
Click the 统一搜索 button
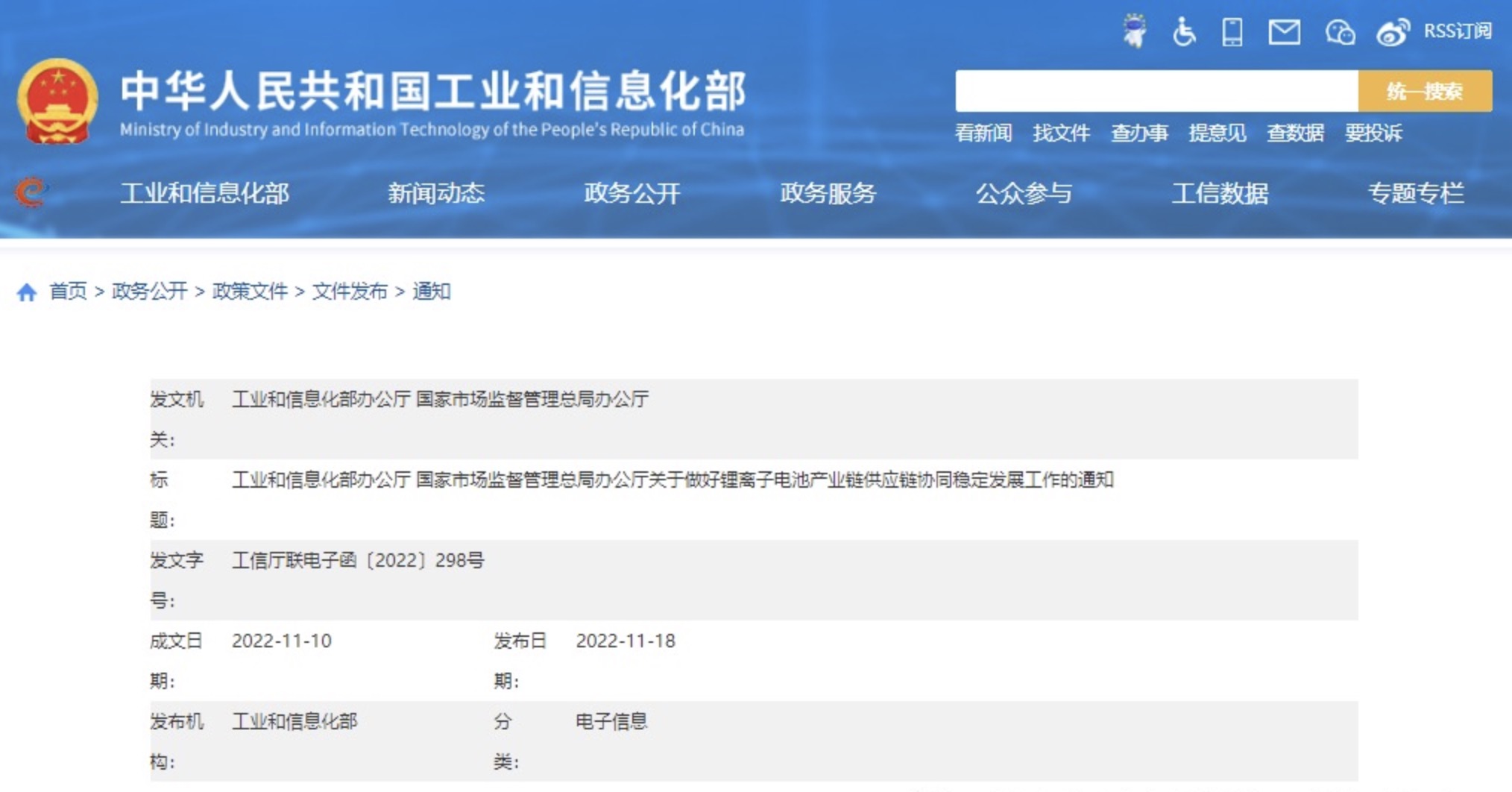[x=1424, y=91]
